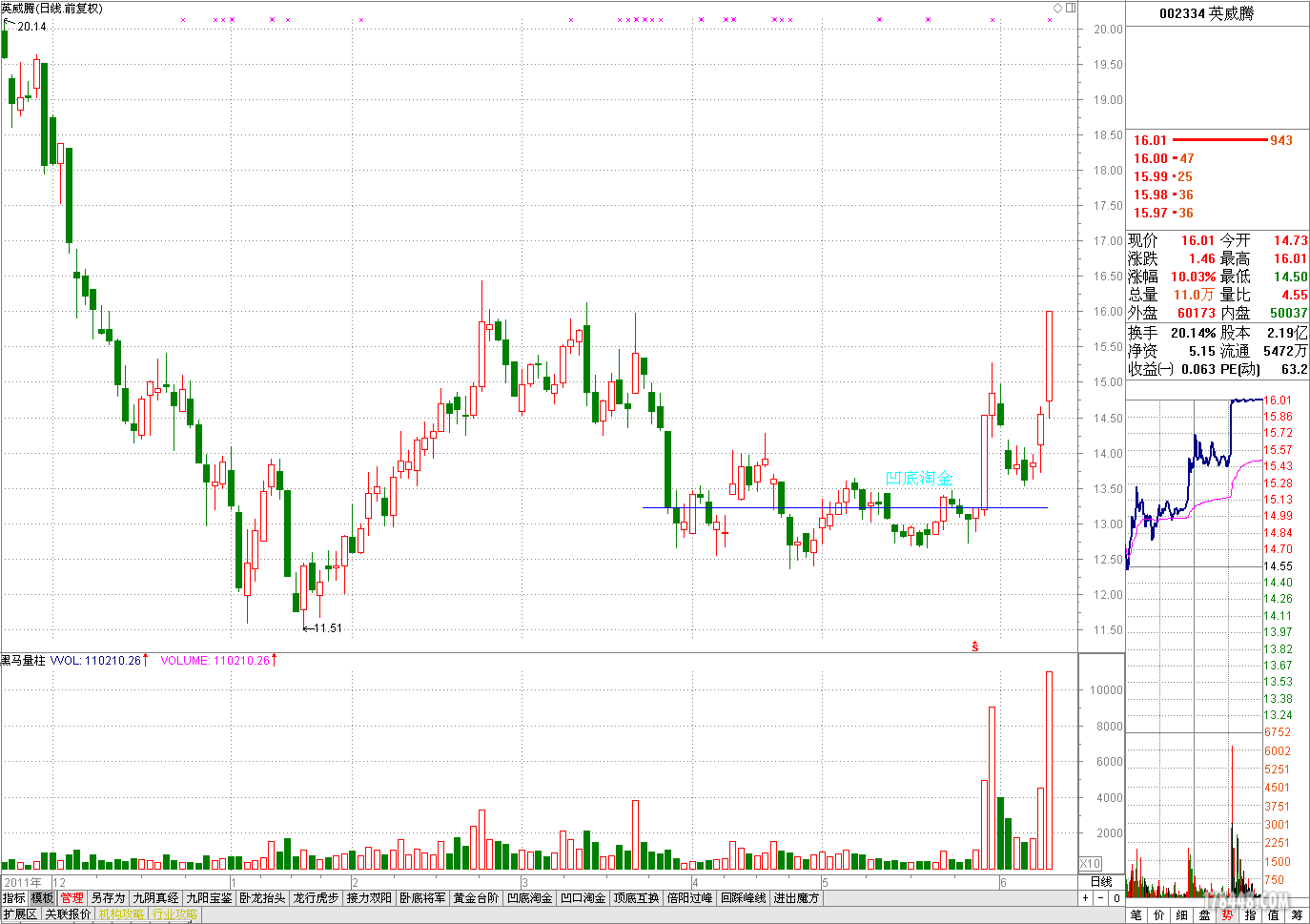1310x924 pixels.
Task: Click the 指标 indicator tab
Action: [x=14, y=898]
